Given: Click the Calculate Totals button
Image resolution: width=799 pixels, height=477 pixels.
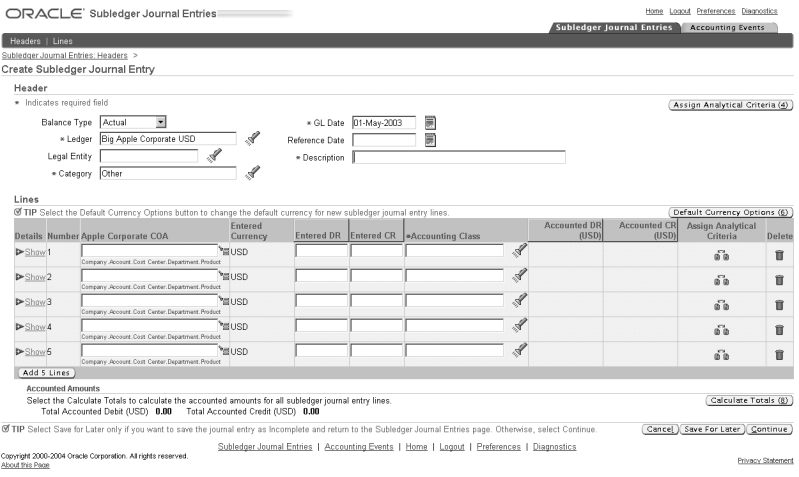Looking at the screenshot, I should [x=749, y=401].
